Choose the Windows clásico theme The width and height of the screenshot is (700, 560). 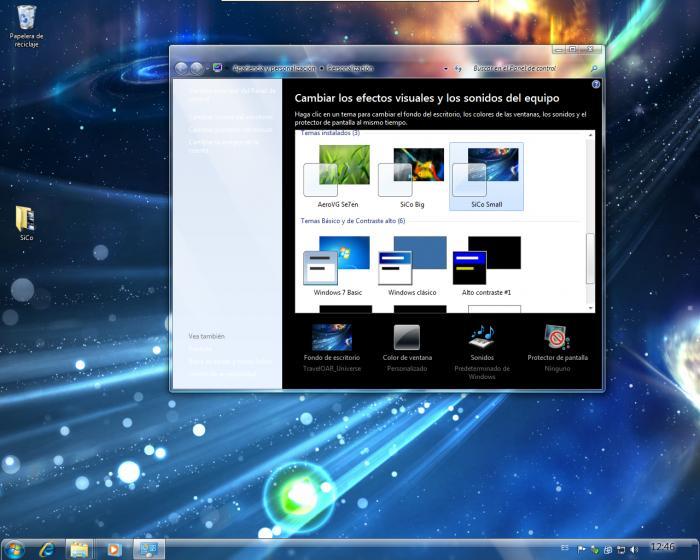pos(412,266)
